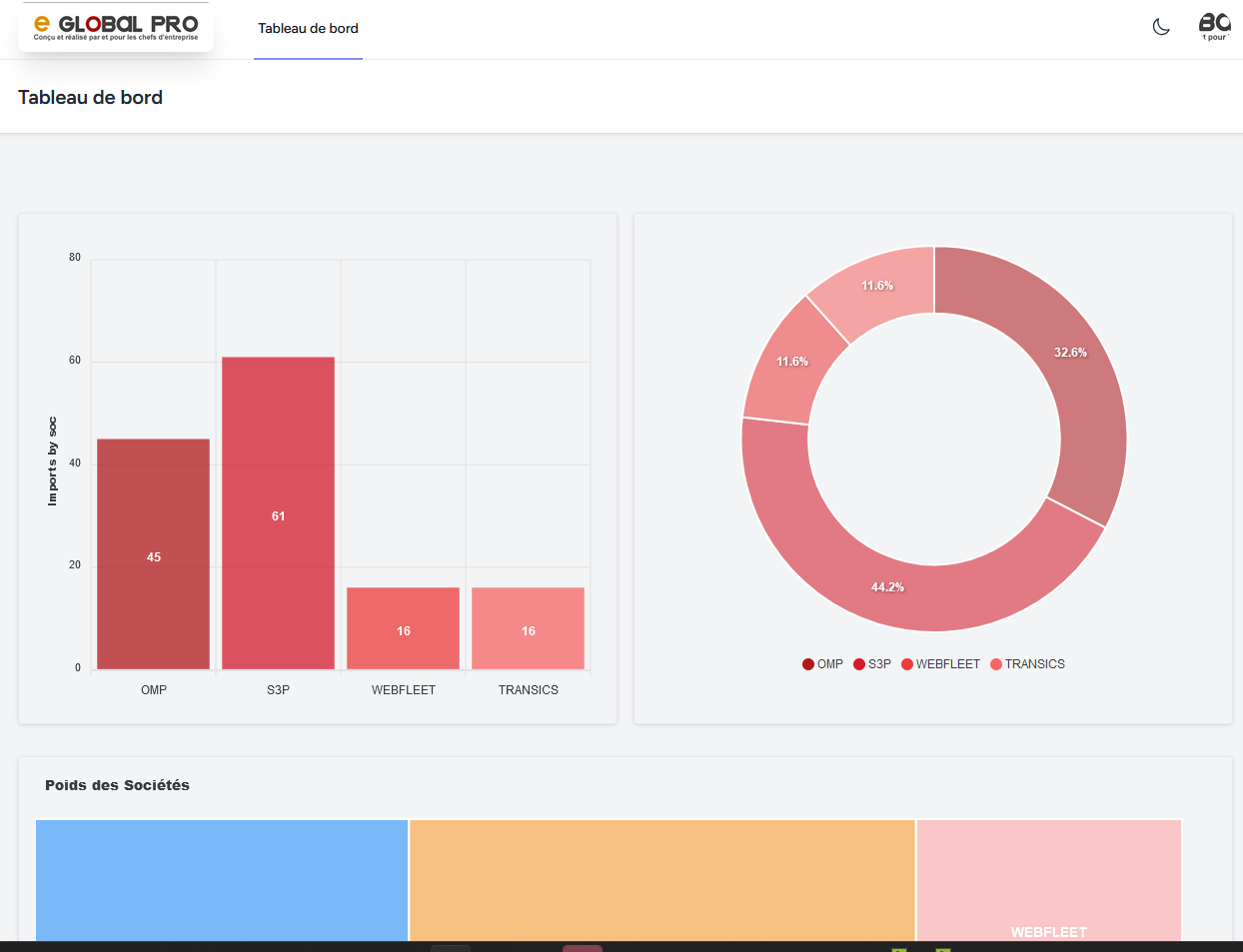Click the Poids des Sociétés heading
This screenshot has width=1243, height=952.
pos(117,785)
